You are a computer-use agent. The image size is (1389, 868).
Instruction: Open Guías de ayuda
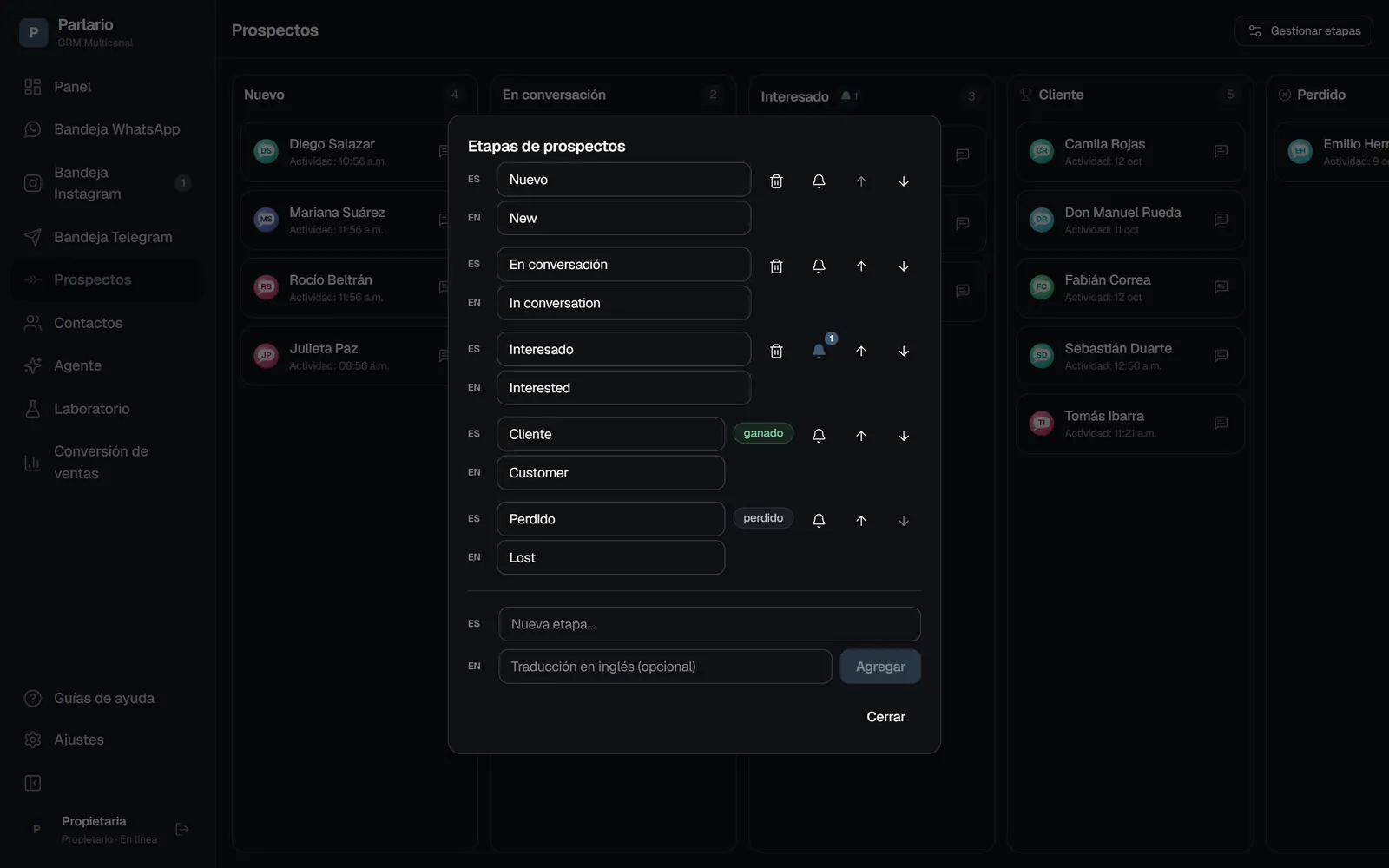pos(106,698)
